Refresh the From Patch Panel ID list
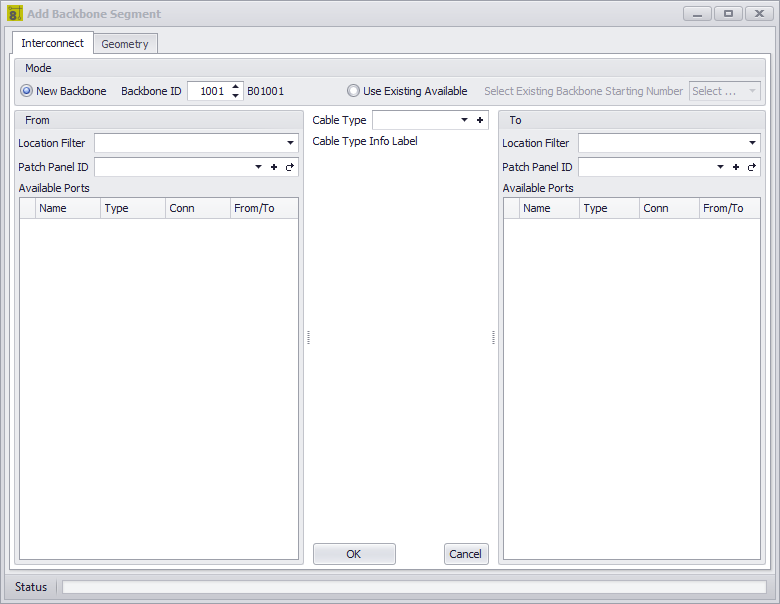This screenshot has height=604, width=780. 290,167
